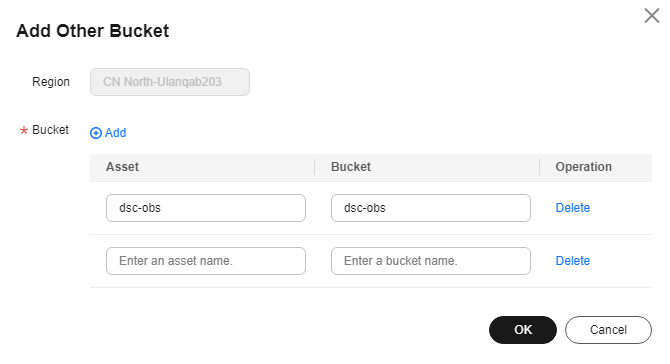The width and height of the screenshot is (670, 364).
Task: Click the Add Other Bucket title
Action: (x=93, y=31)
